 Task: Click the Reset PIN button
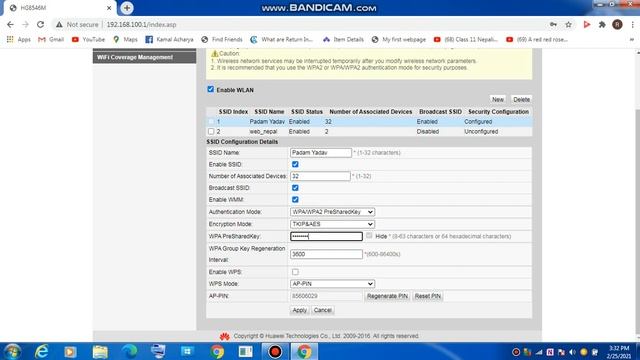427,296
